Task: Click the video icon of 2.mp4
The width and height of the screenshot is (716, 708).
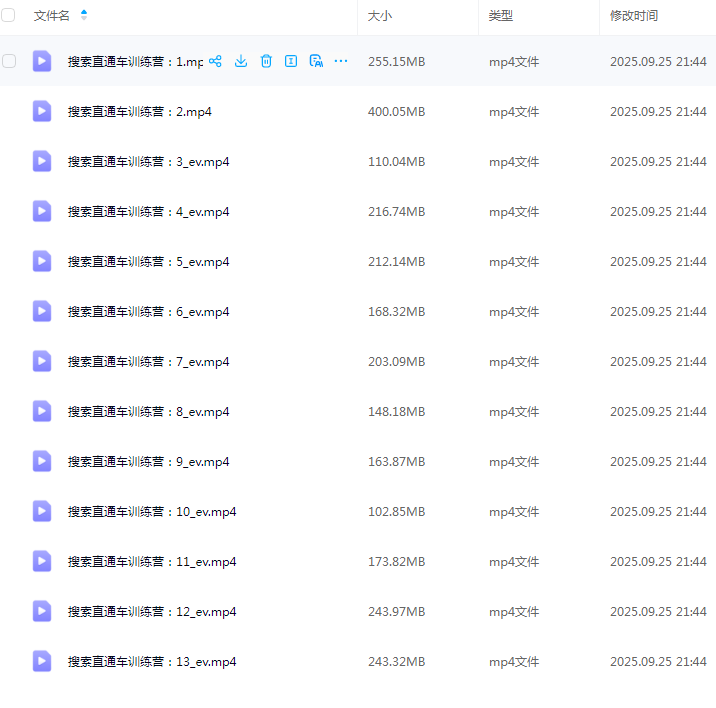Action: 42,111
